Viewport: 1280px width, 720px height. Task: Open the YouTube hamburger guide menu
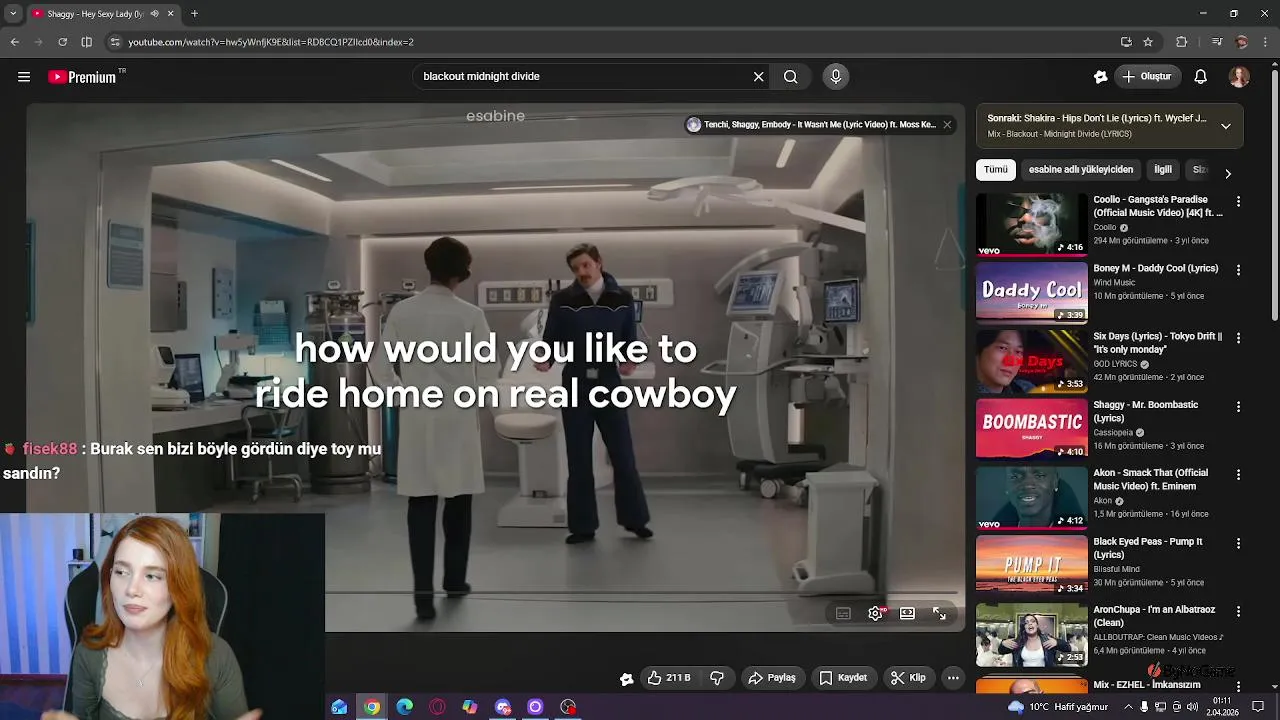[x=24, y=77]
